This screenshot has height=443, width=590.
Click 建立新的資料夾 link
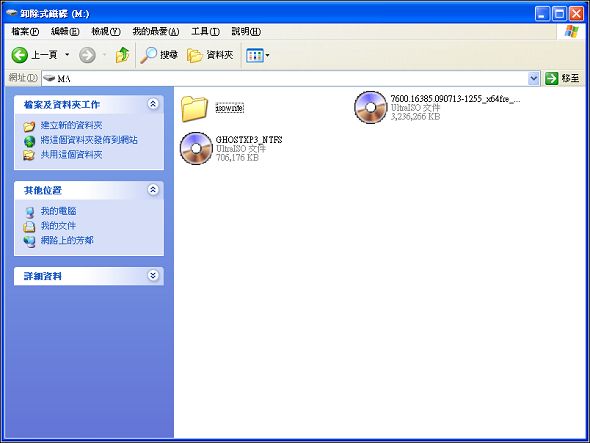[x=71, y=125]
